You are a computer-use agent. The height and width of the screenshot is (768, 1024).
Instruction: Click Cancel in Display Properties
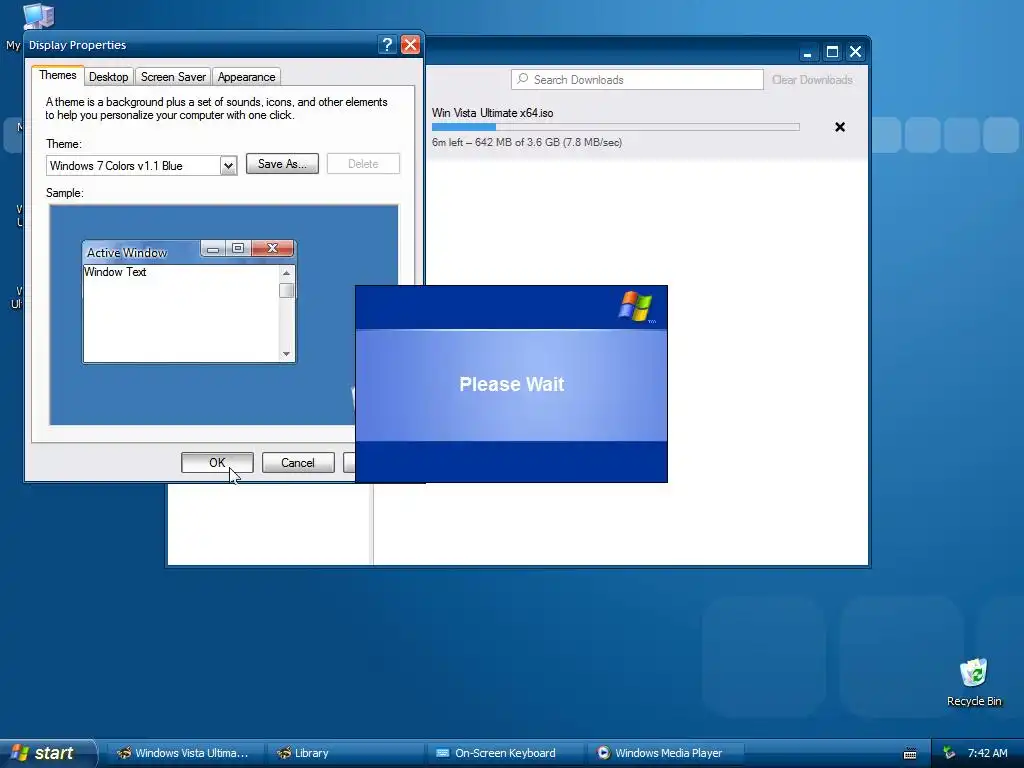point(298,463)
